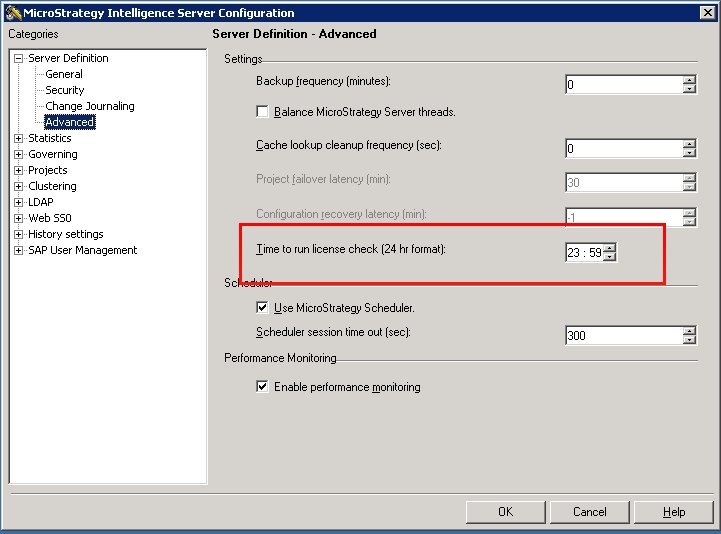Increase Cache lookup cleanup frequency value
The width and height of the screenshot is (721, 534).
[x=689, y=144]
